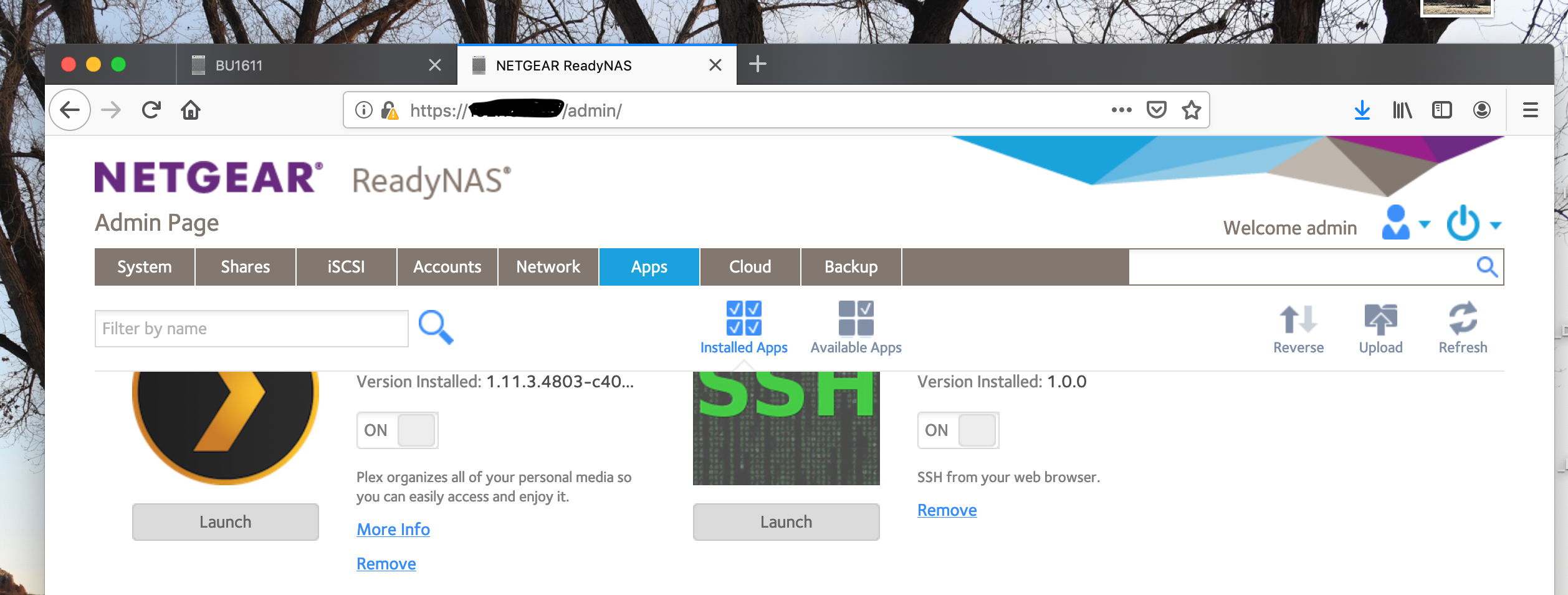Viewport: 1568px width, 595px height.
Task: Open the Firefox hamburger menu
Action: coord(1531,110)
